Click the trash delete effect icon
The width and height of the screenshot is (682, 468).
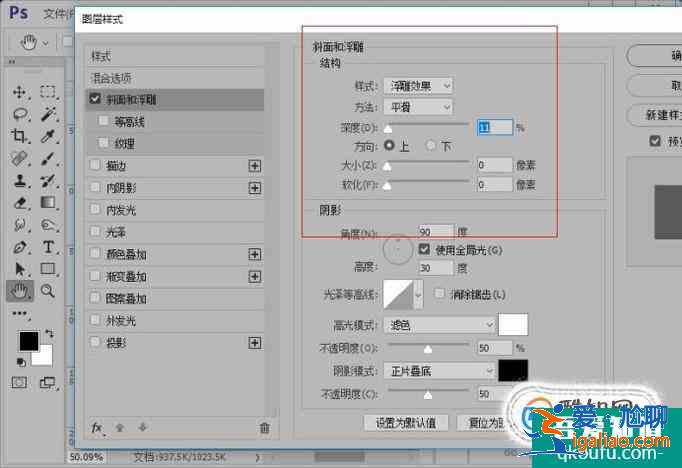(264, 428)
